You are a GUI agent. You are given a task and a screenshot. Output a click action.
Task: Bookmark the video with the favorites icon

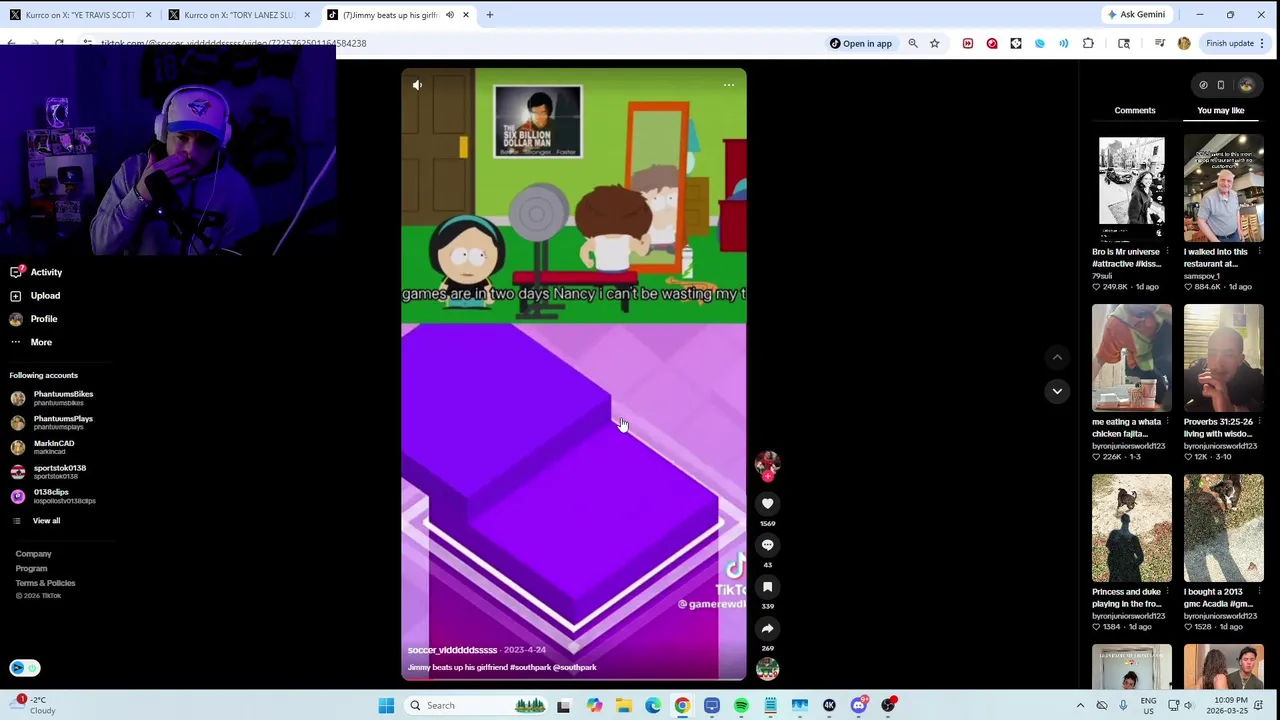pos(767,587)
